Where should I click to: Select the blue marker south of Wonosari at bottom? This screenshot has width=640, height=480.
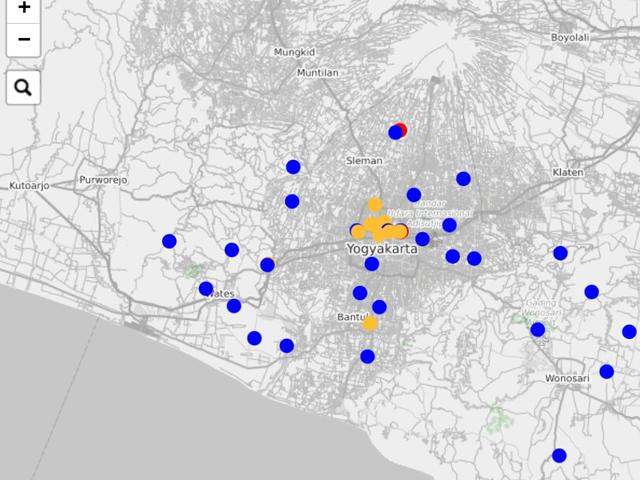[559, 456]
